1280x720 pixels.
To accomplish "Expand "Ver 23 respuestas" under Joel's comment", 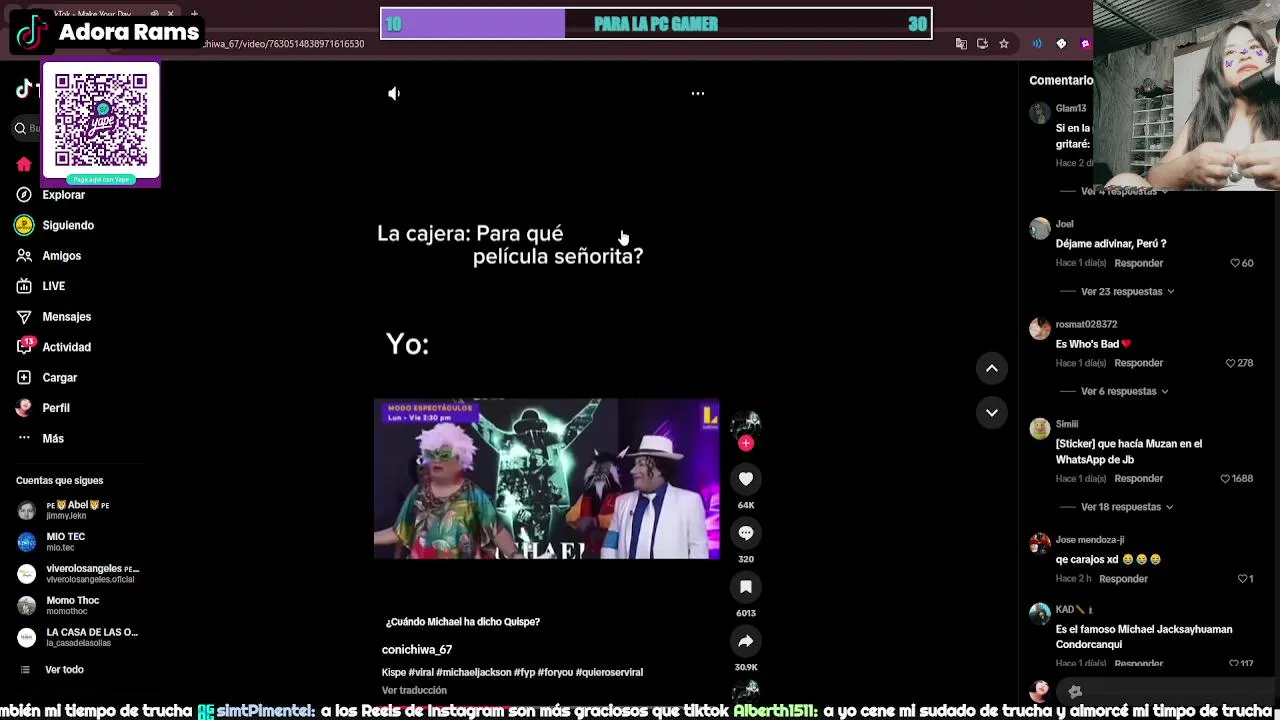I will point(1127,292).
